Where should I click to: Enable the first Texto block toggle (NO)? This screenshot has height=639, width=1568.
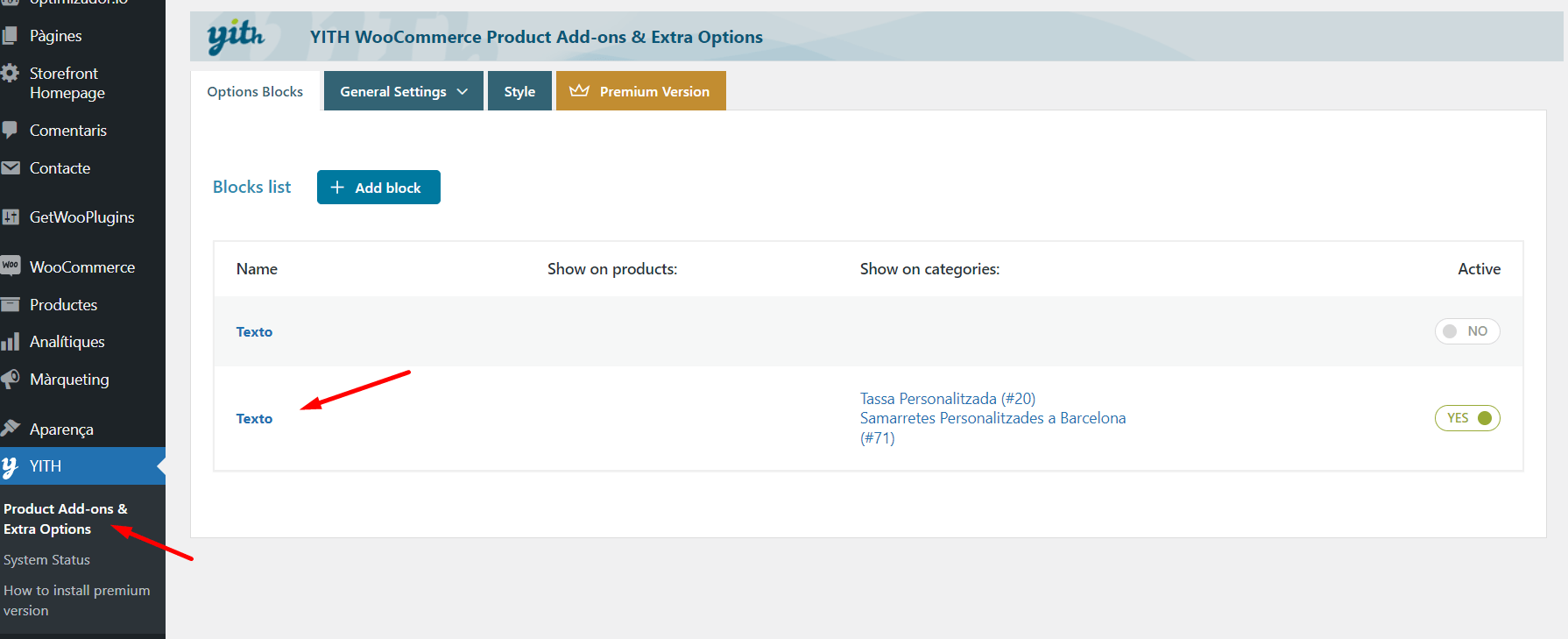point(1467,331)
